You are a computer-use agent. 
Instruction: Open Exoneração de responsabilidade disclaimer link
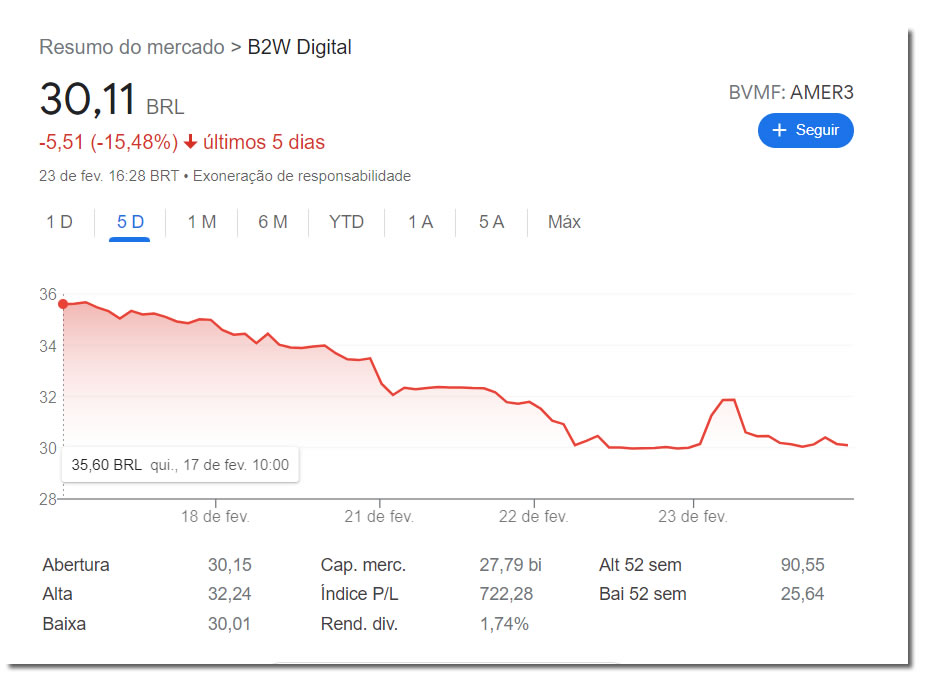click(301, 176)
